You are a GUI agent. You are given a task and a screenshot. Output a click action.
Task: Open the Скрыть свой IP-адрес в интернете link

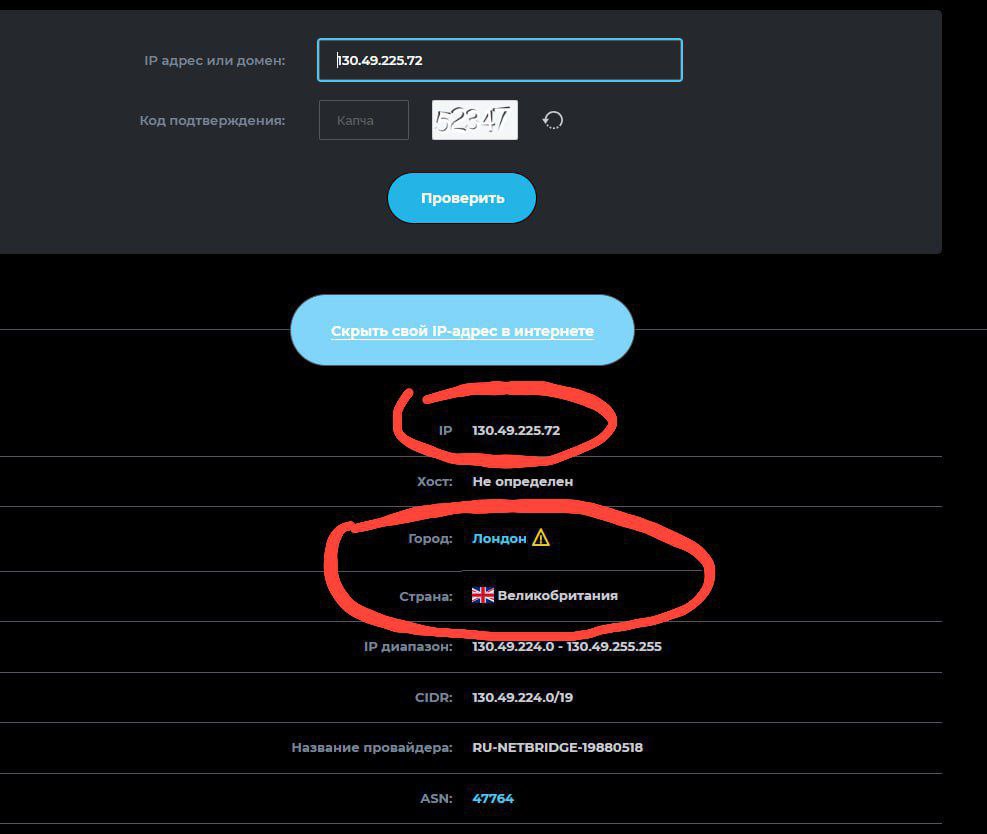click(x=462, y=331)
